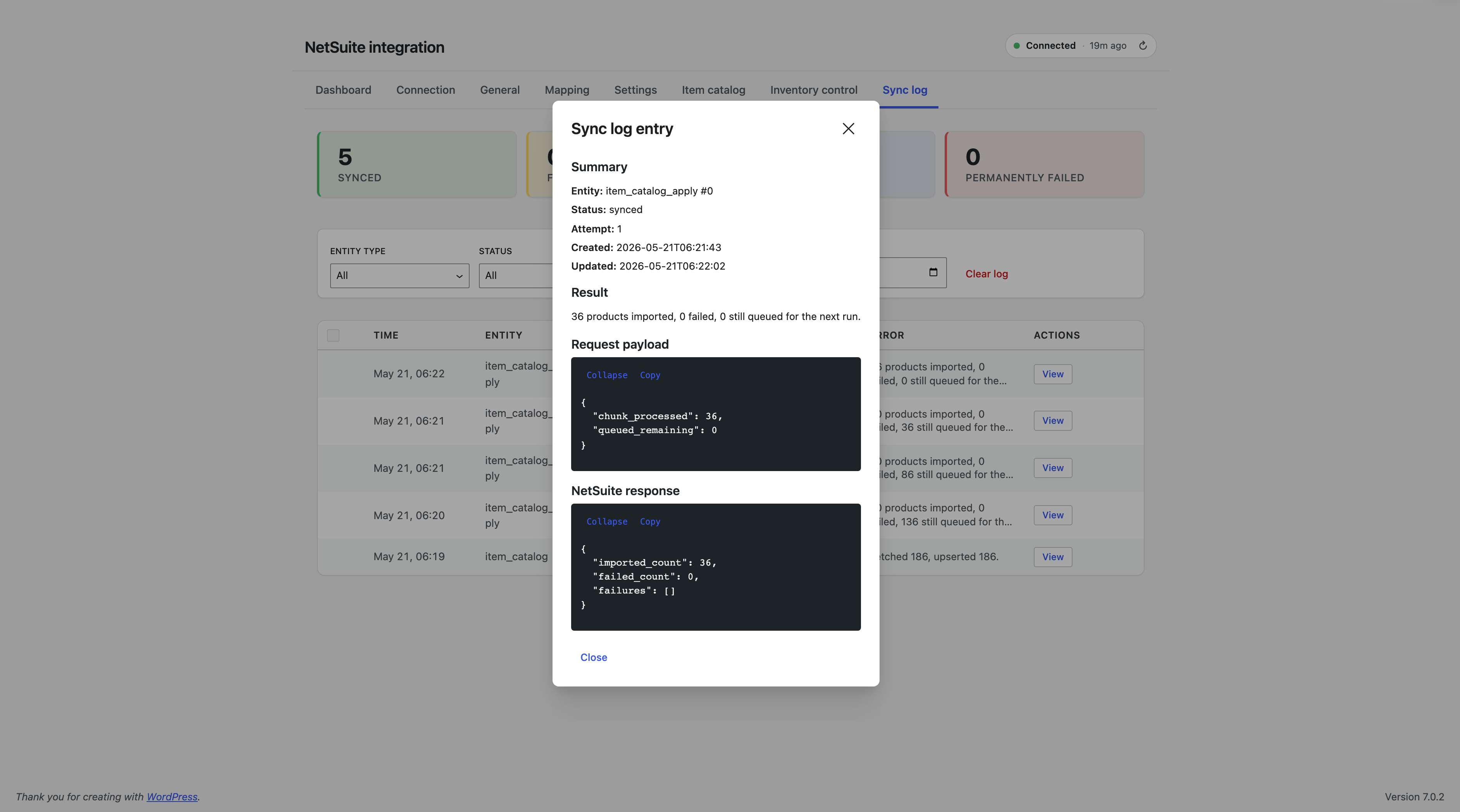Open the Connection tab

(426, 90)
